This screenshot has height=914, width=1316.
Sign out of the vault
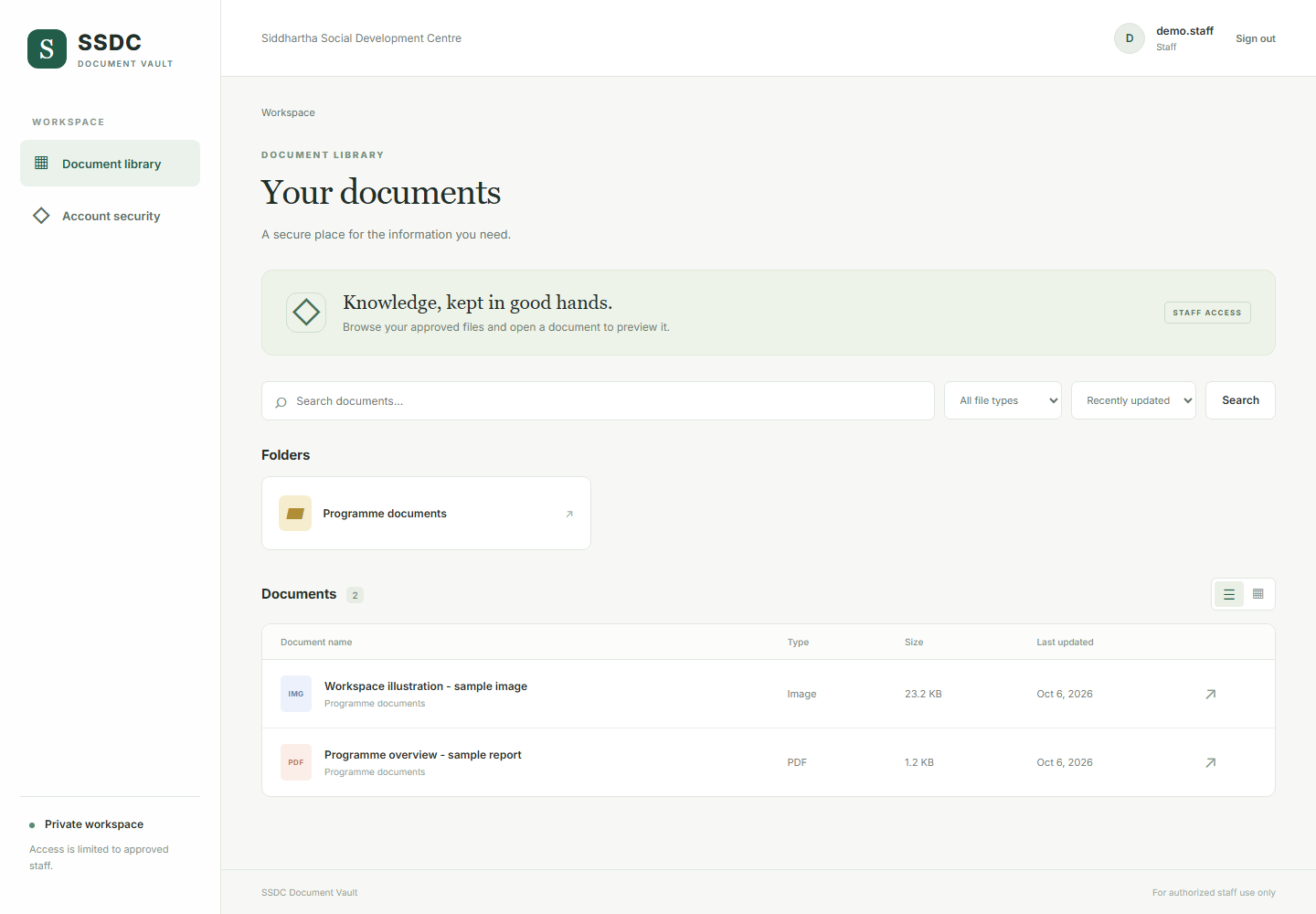[1256, 38]
